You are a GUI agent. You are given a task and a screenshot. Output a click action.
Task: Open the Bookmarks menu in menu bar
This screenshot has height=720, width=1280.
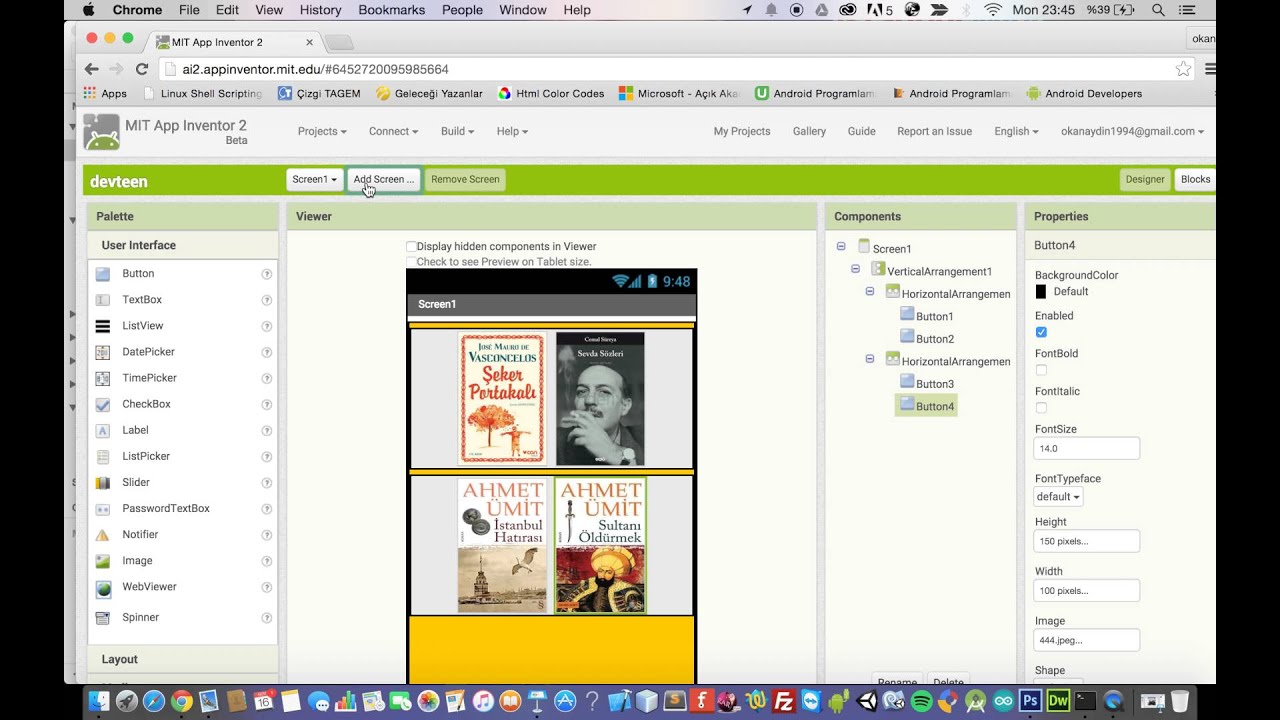click(392, 10)
